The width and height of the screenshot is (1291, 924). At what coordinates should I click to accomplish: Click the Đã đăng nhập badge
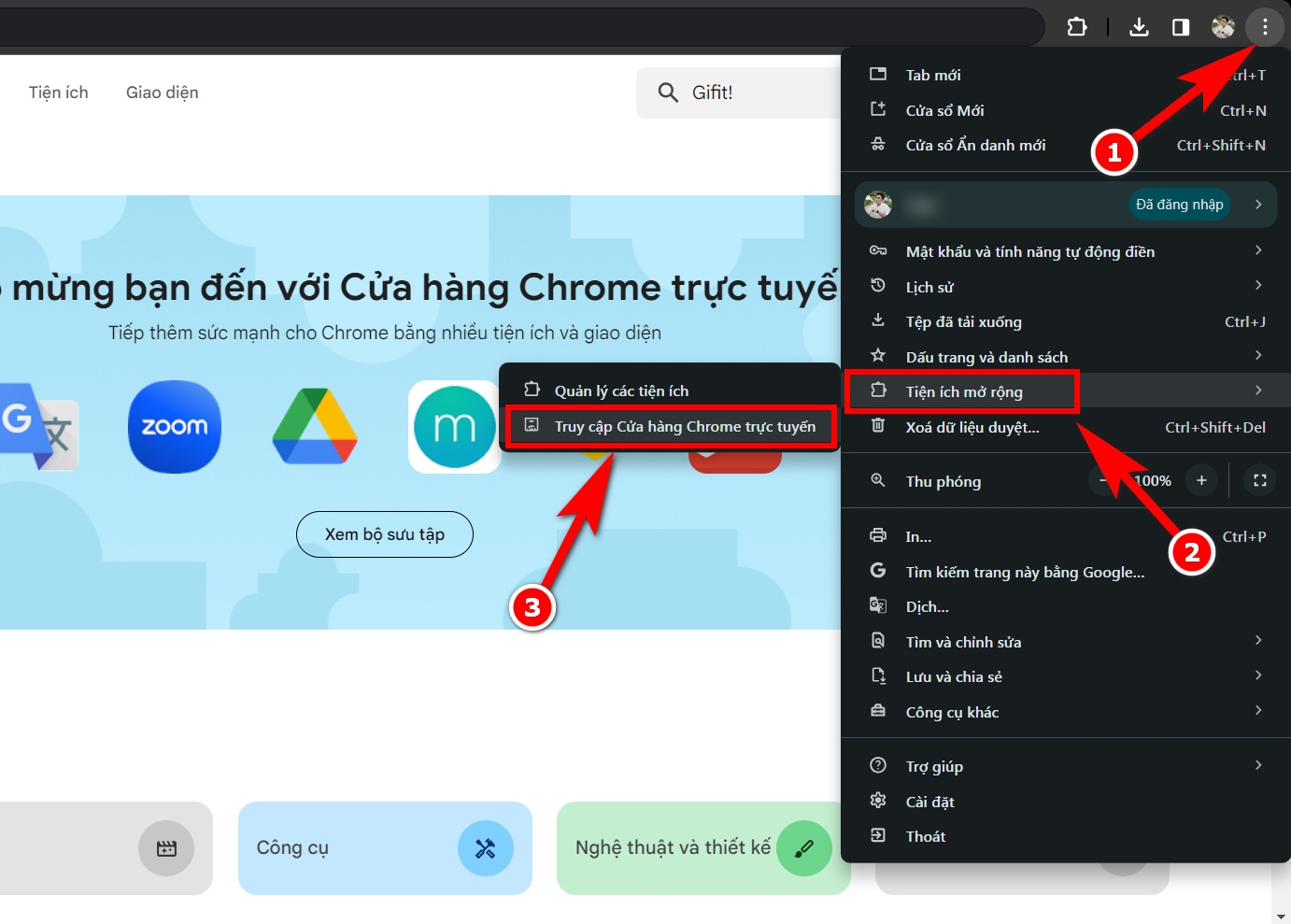coord(1179,204)
